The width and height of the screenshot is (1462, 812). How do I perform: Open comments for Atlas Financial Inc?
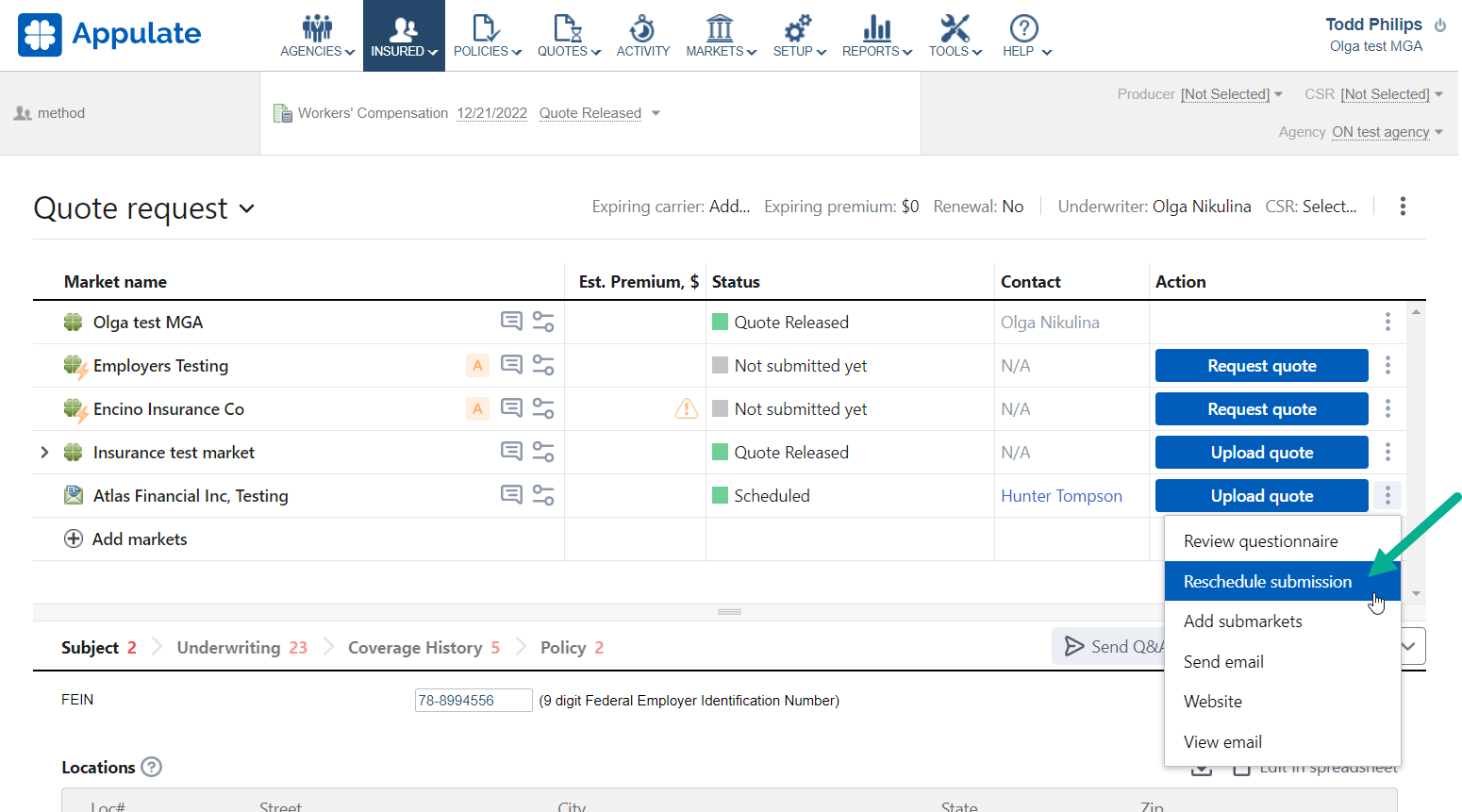pyautogui.click(x=511, y=495)
